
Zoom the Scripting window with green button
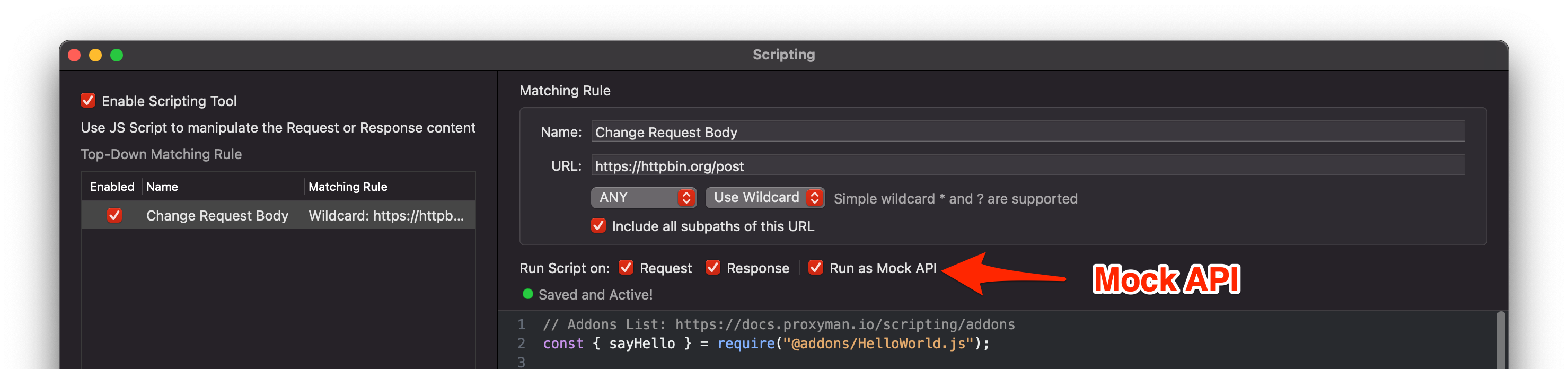pyautogui.click(x=117, y=56)
